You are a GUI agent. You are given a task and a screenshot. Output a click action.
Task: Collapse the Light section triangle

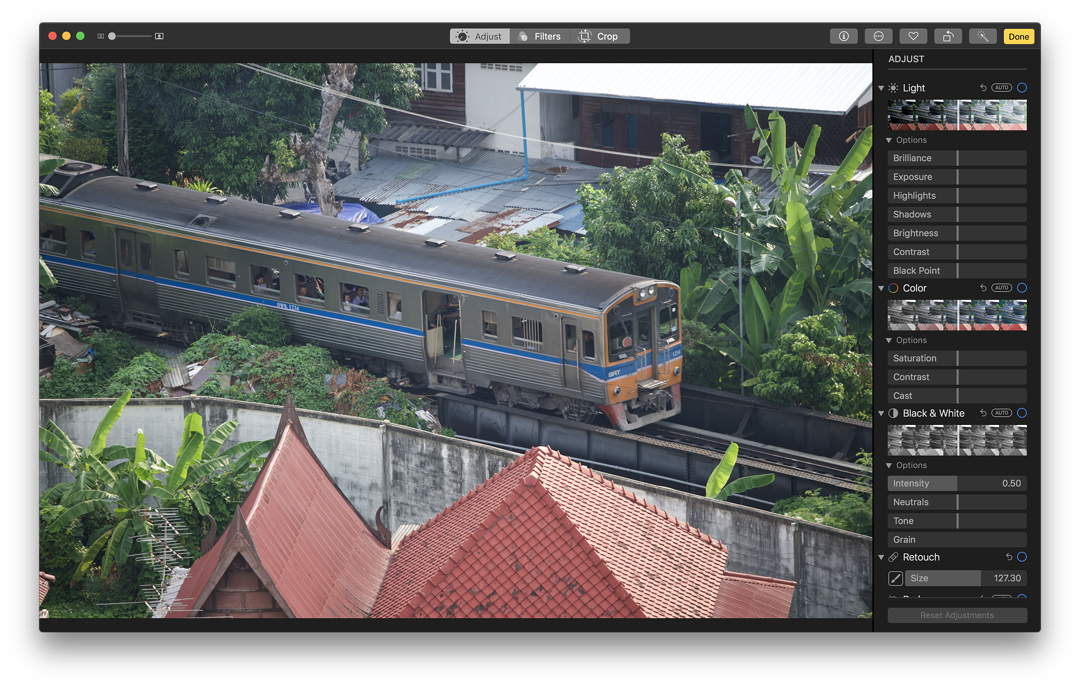[880, 88]
